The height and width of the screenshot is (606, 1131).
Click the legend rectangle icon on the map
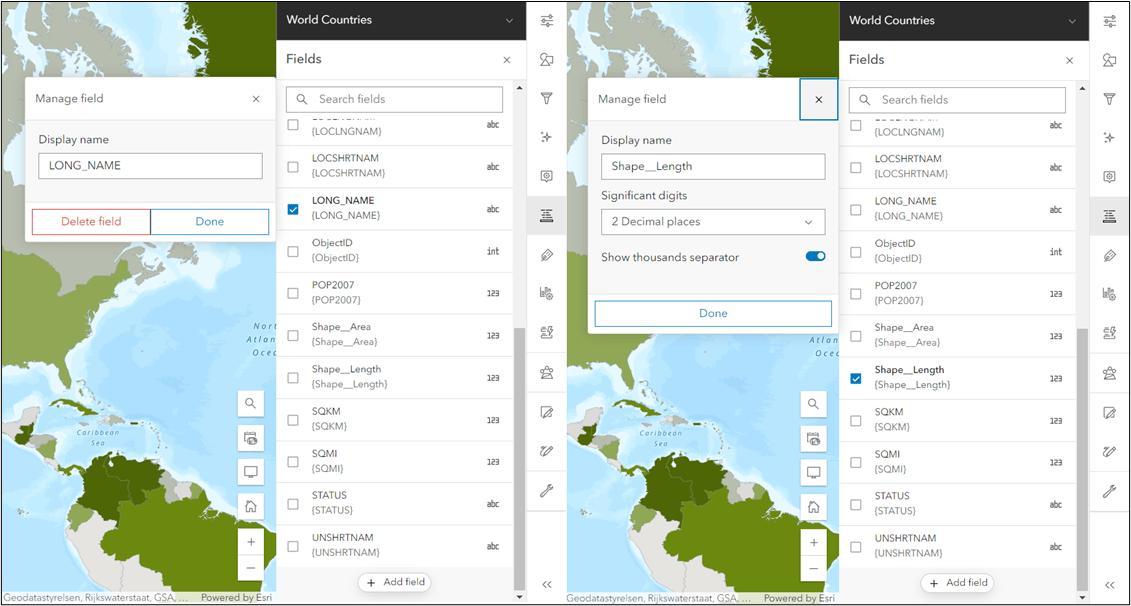[x=251, y=472]
